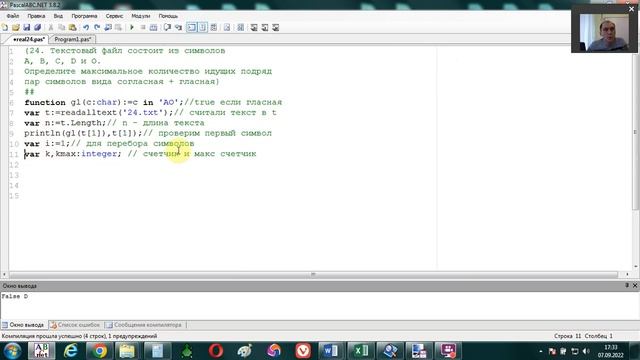Click 'println' on line 9
Screen dimensions: 640x360
coord(42,133)
